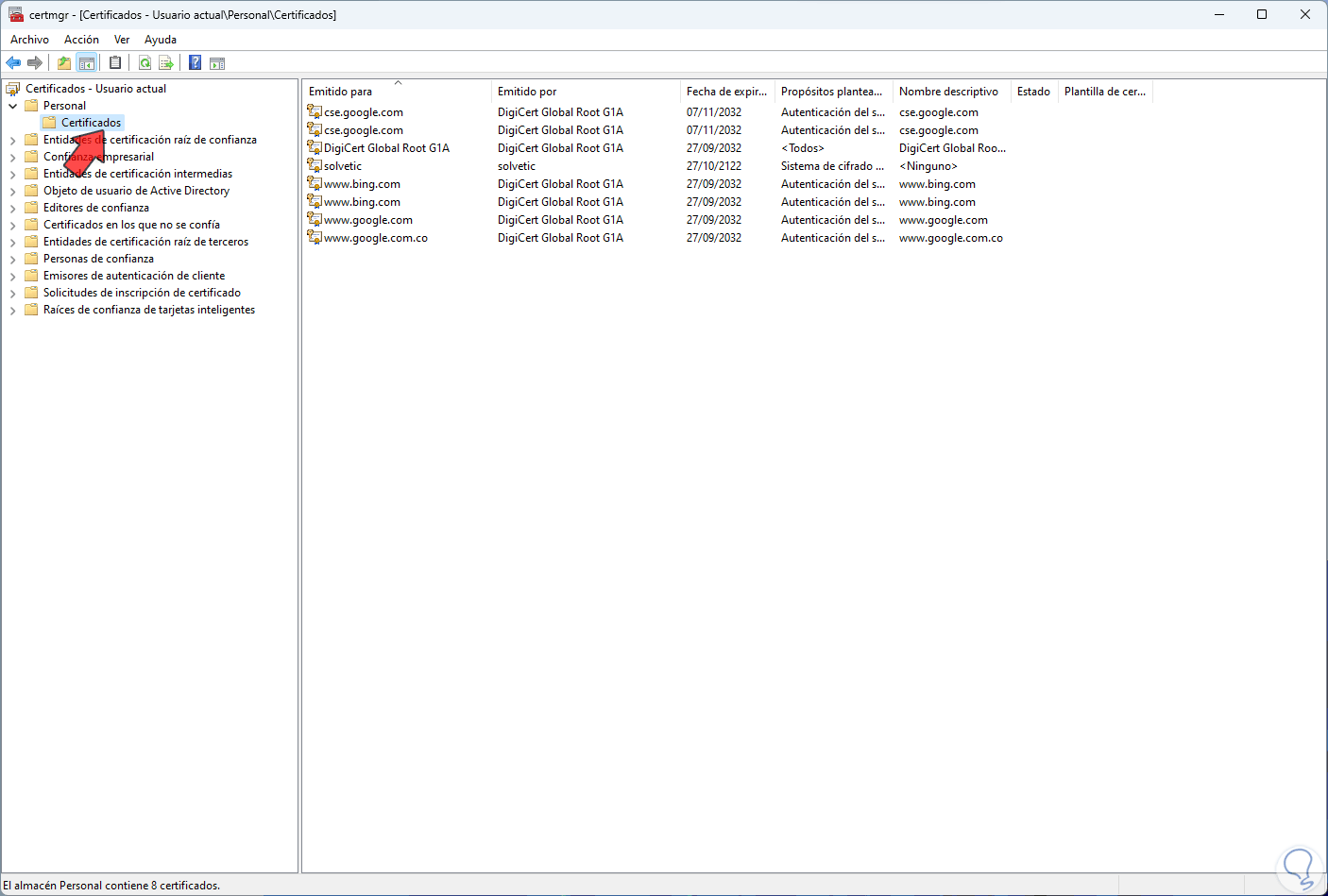Click the Entidades de certificación raíz de terceros folder icon
The width and height of the screenshot is (1328, 896).
click(31, 242)
